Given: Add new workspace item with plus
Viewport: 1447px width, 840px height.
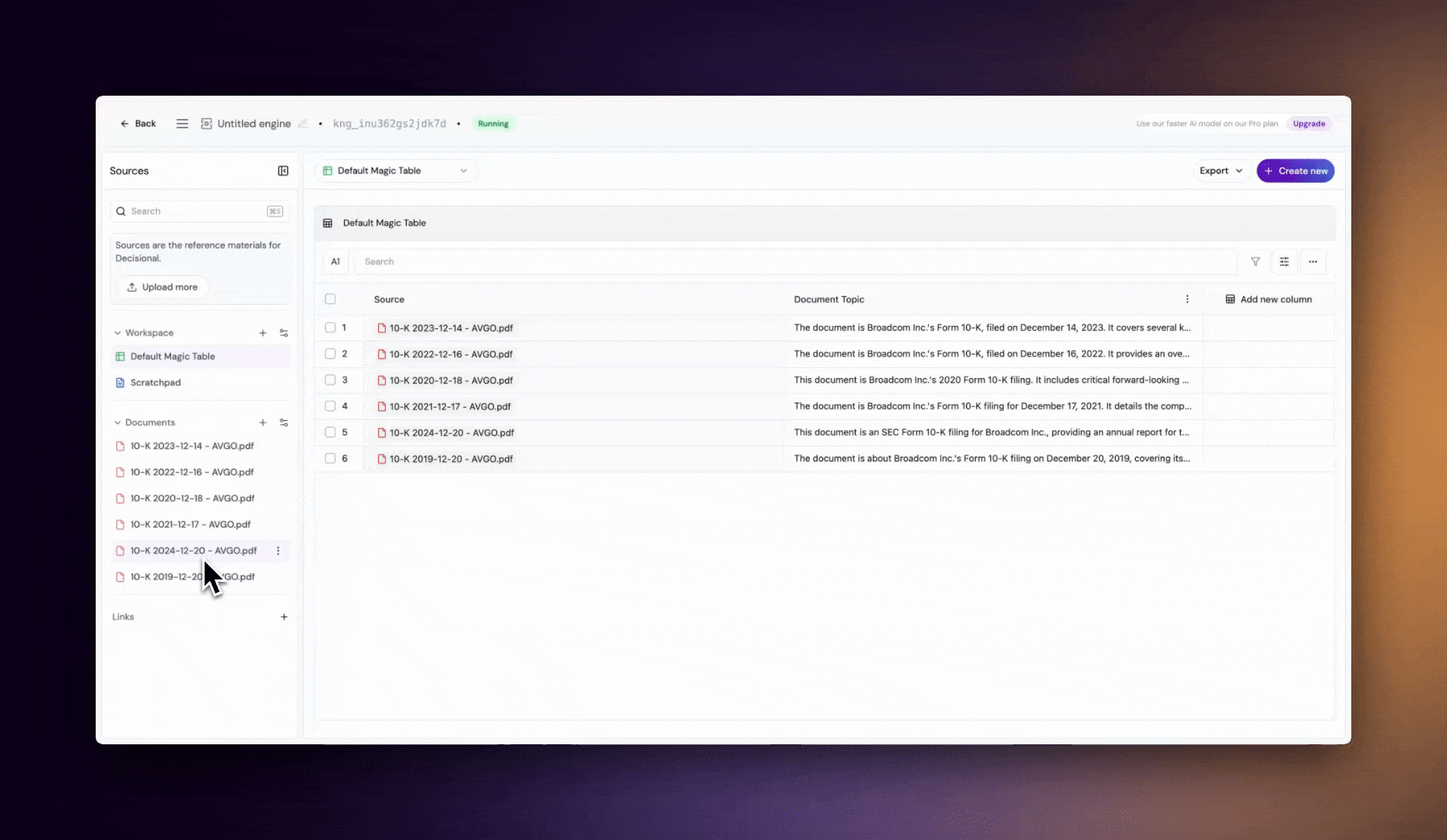Looking at the screenshot, I should click(263, 333).
